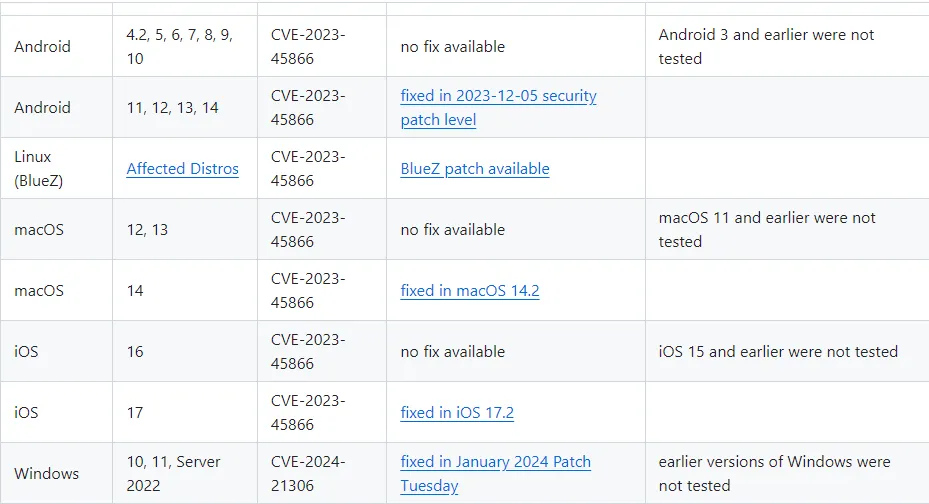Click the '11, 12, 13, 14' version cell
Screen dimensions: 929x504
click(x=185, y=107)
